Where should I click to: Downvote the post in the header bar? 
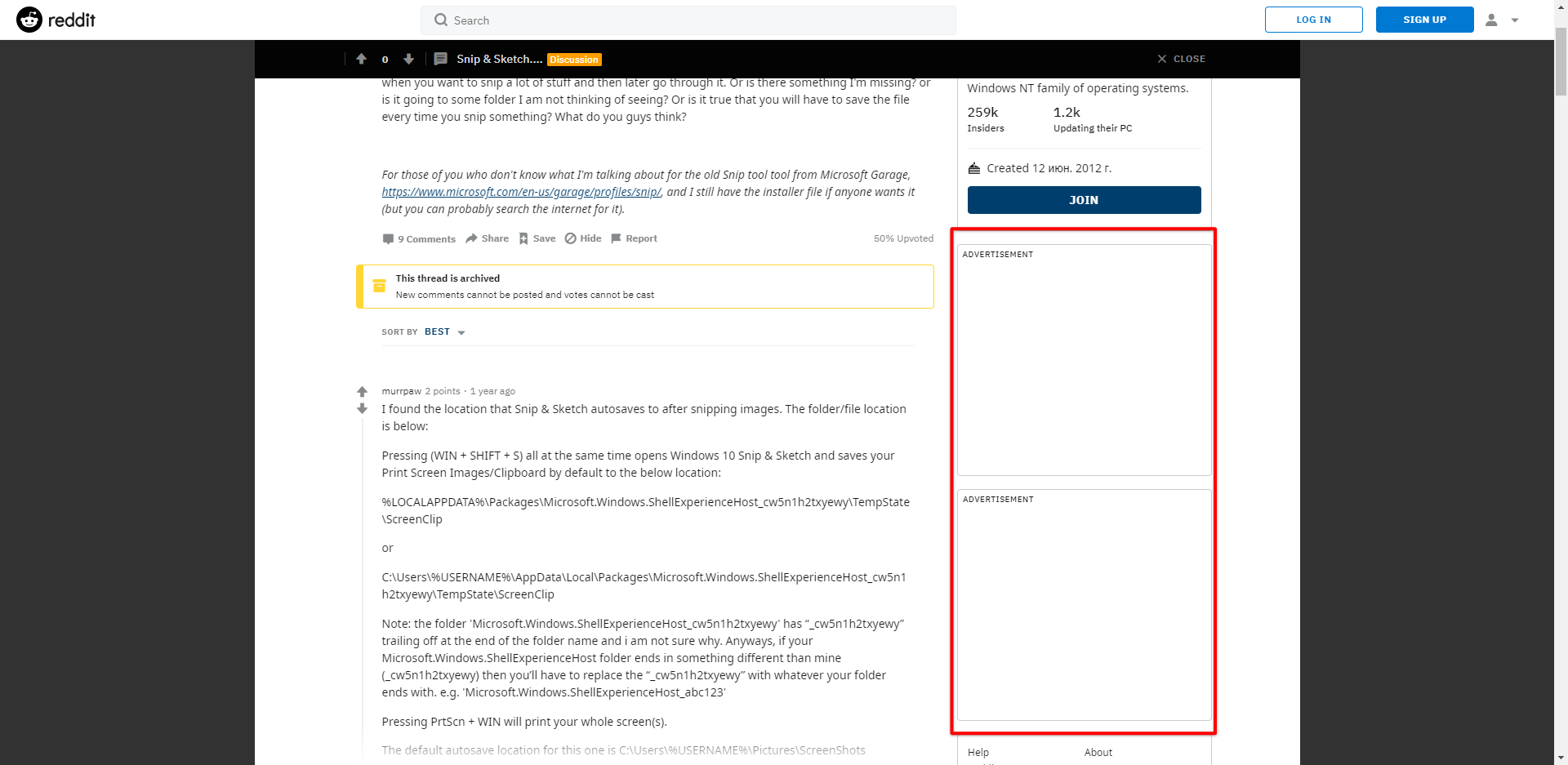[x=408, y=59]
